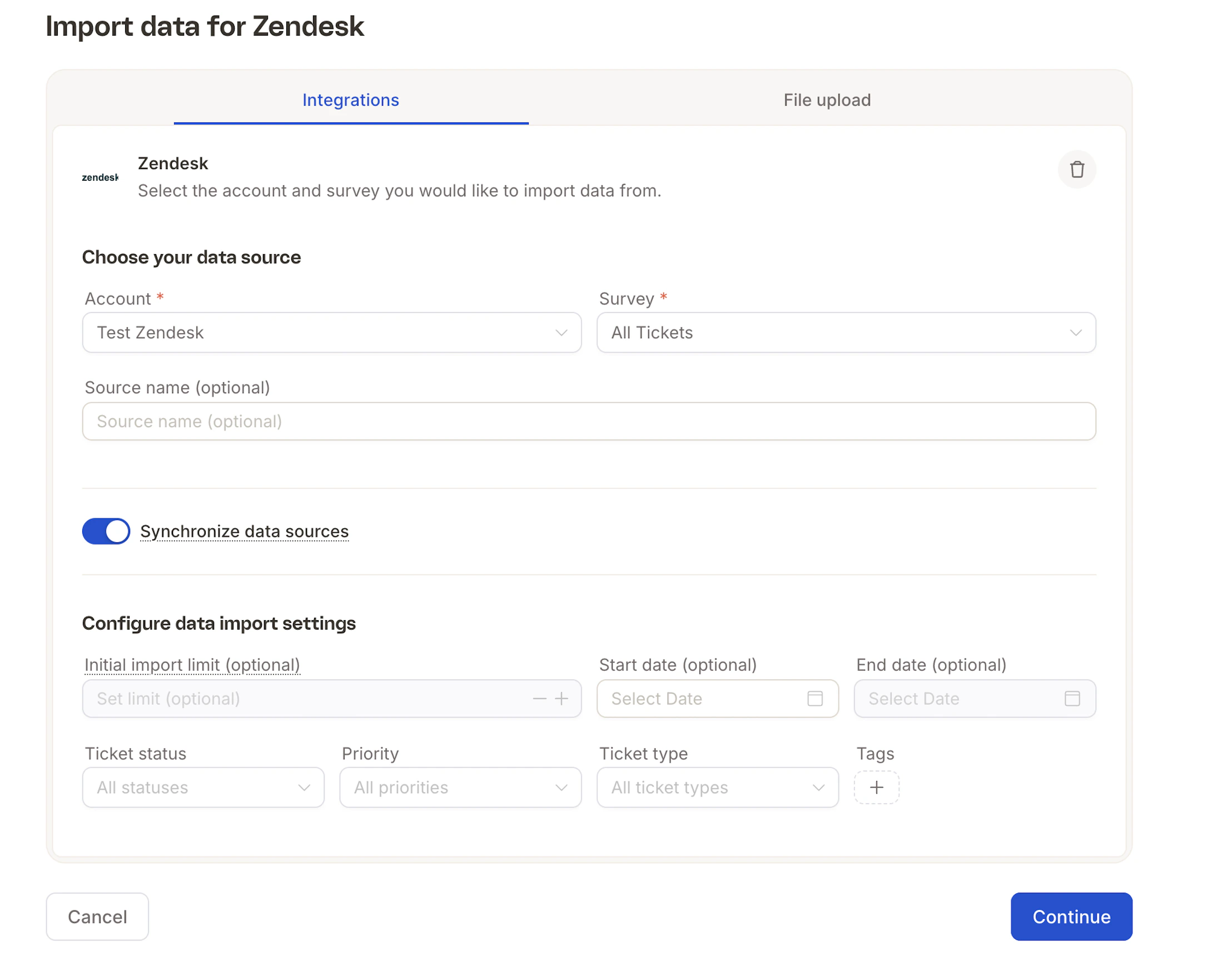Open the Survey dropdown
The image size is (1232, 960).
(x=846, y=333)
